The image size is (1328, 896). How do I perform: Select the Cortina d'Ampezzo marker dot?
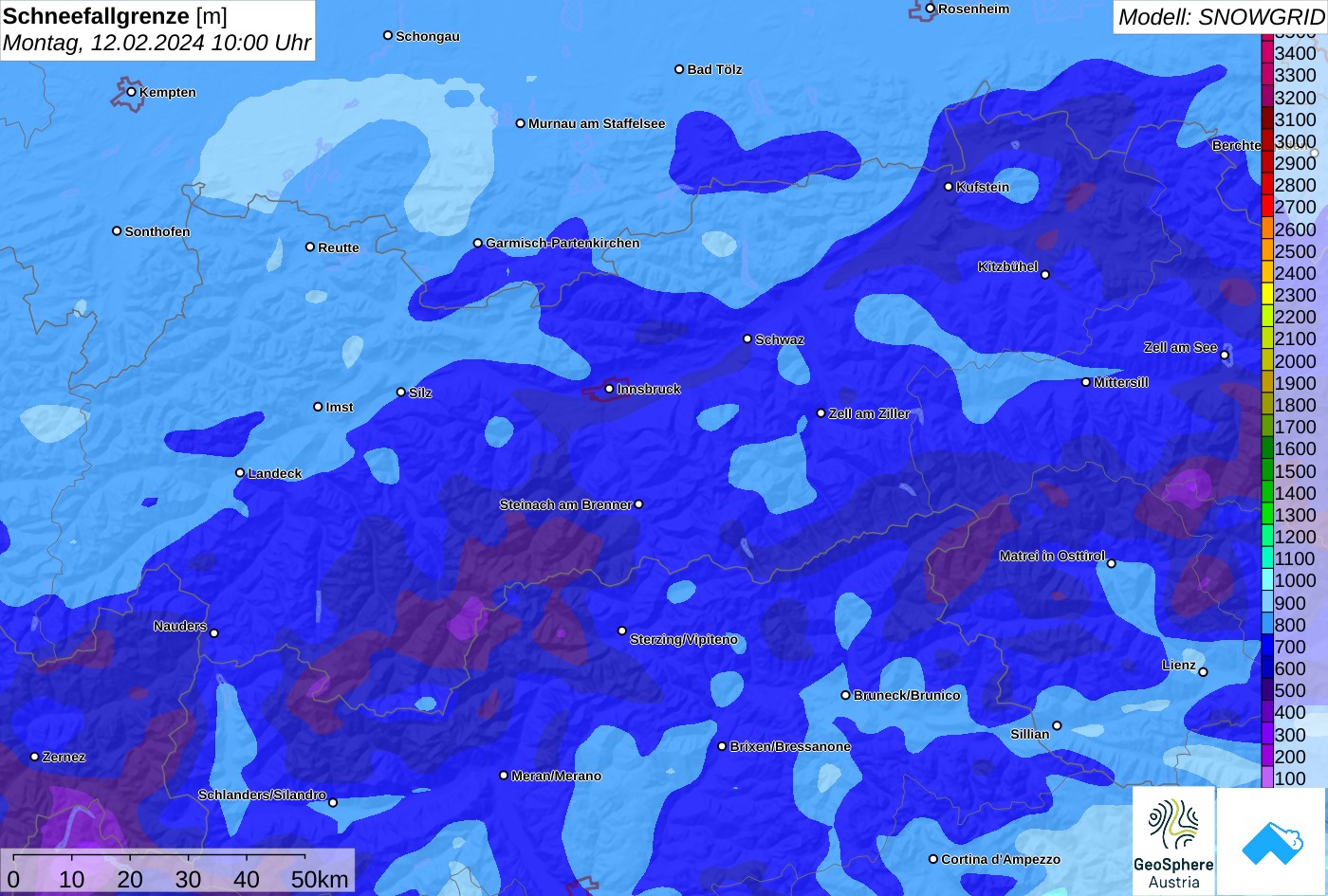tap(933, 859)
